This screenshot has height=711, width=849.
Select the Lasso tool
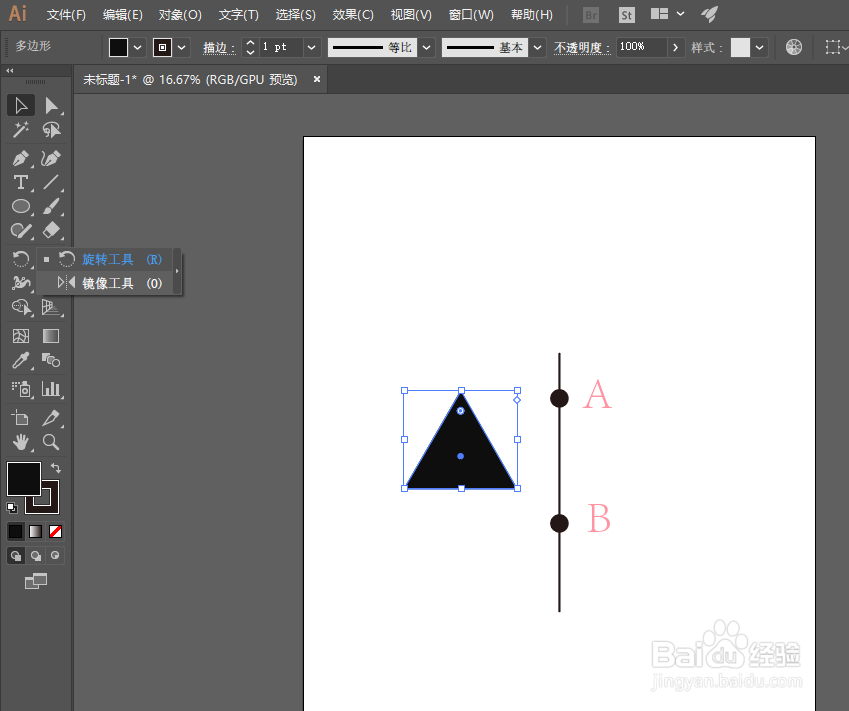click(51, 129)
